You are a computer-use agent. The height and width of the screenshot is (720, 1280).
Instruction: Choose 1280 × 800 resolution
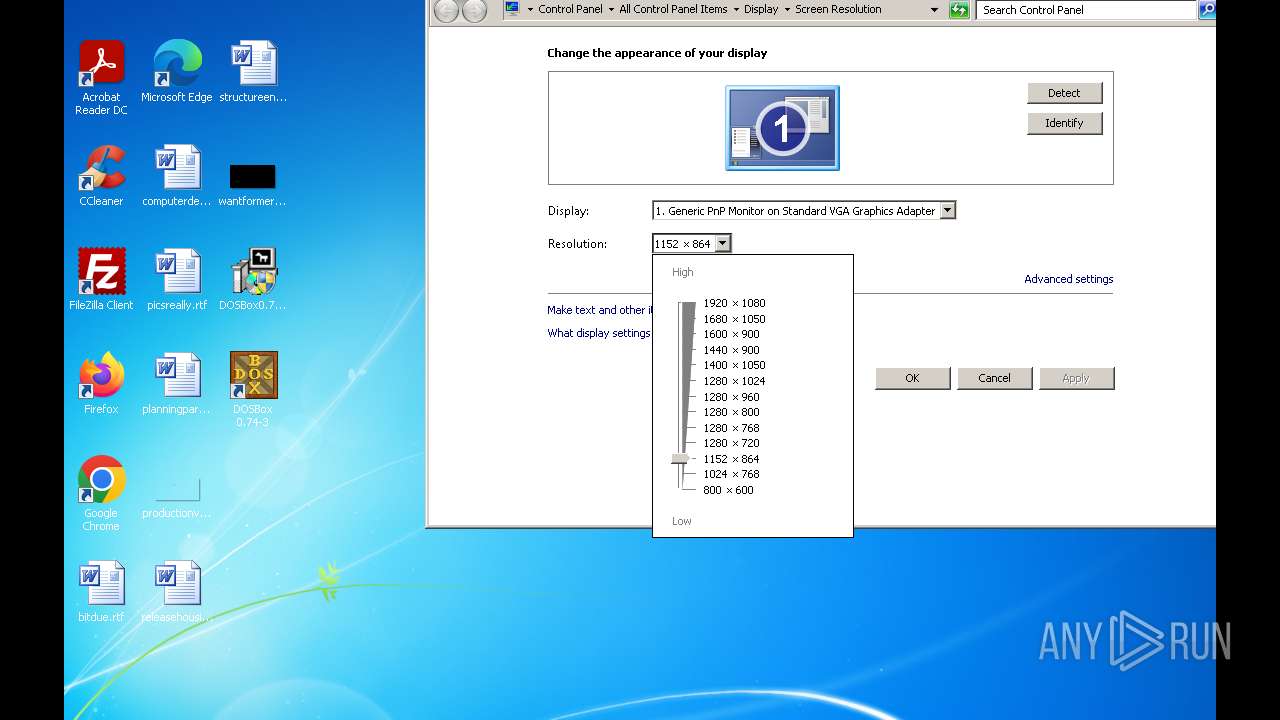(731, 412)
